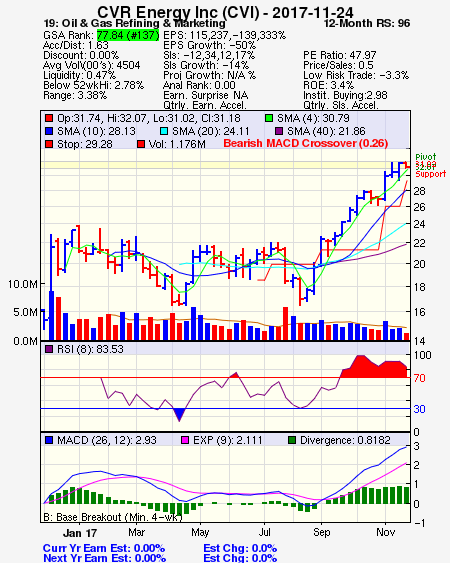Click the B: Base Breakout note
450x563 pixels.
coord(113,517)
